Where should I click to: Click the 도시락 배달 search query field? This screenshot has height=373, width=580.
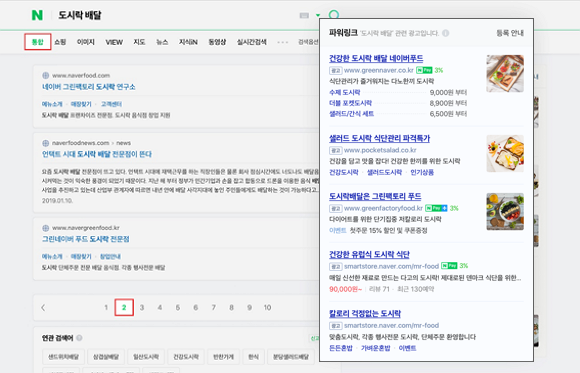pyautogui.click(x=80, y=15)
